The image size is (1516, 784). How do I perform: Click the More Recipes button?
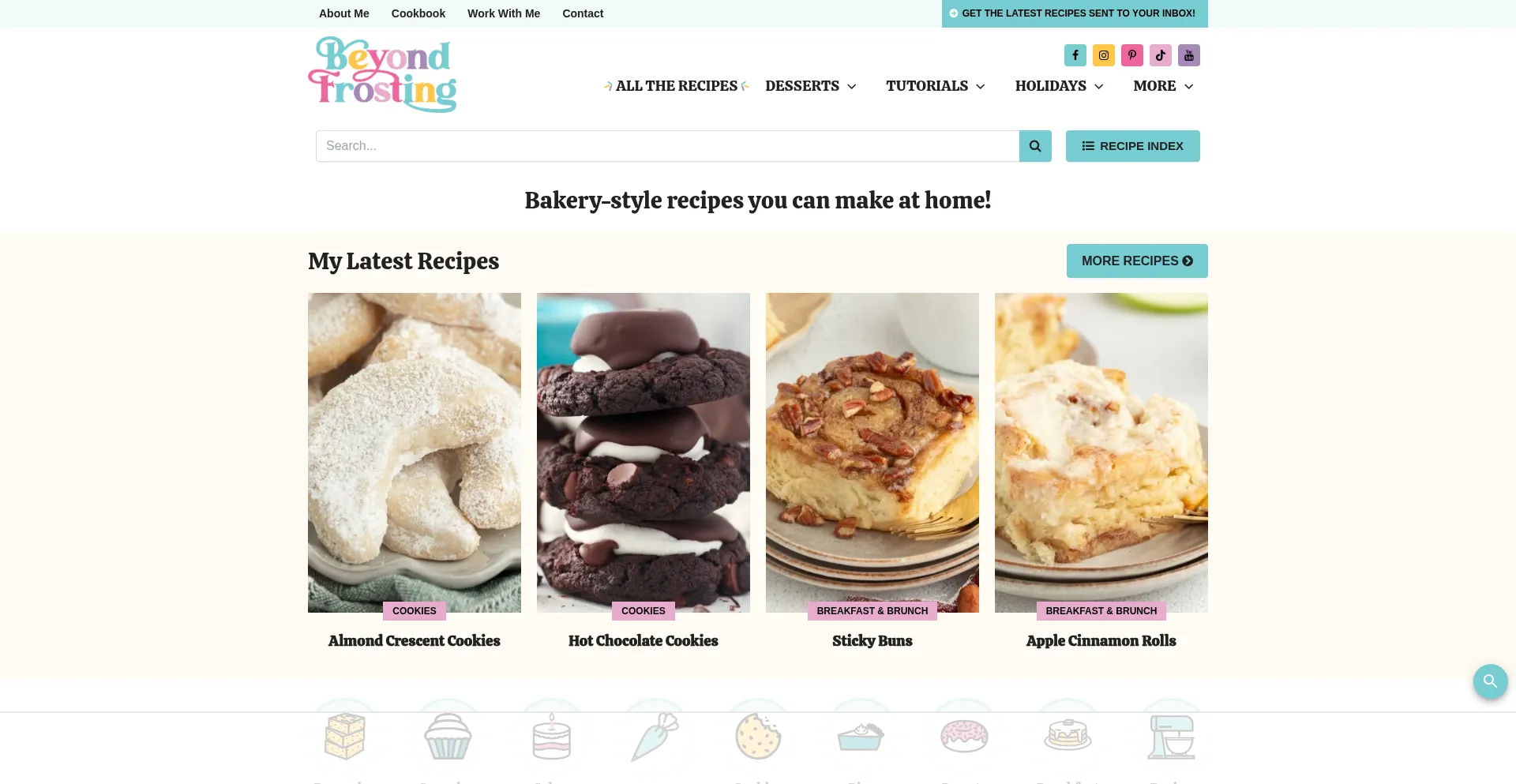(1137, 261)
